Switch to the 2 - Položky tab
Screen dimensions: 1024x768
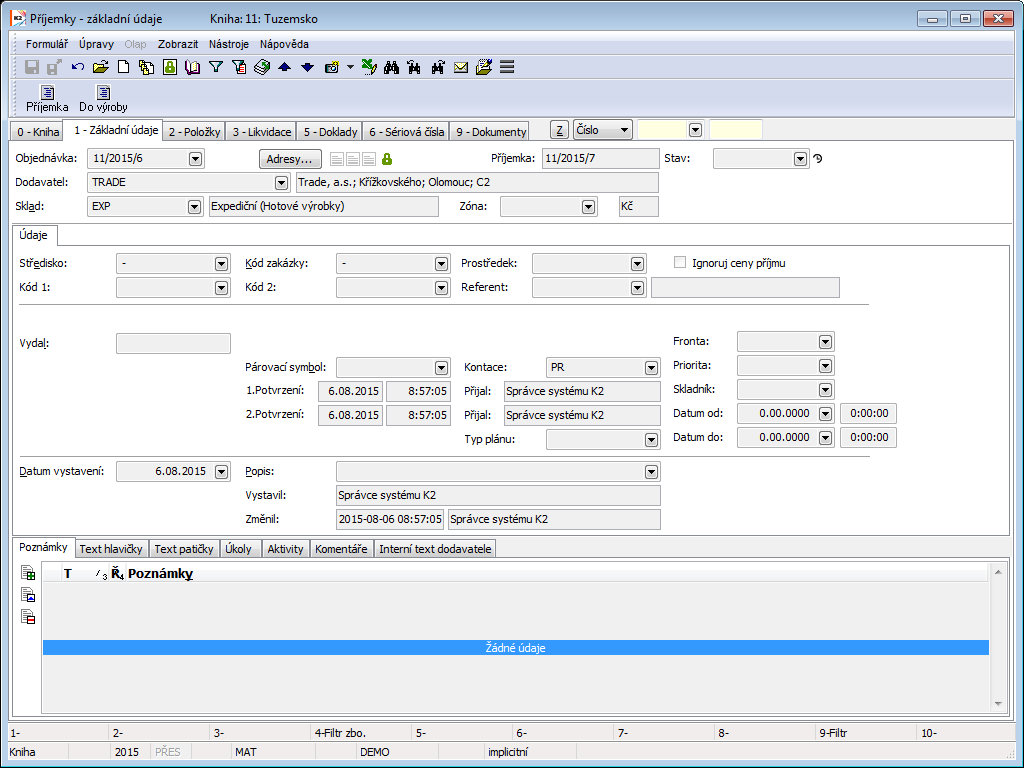194,132
